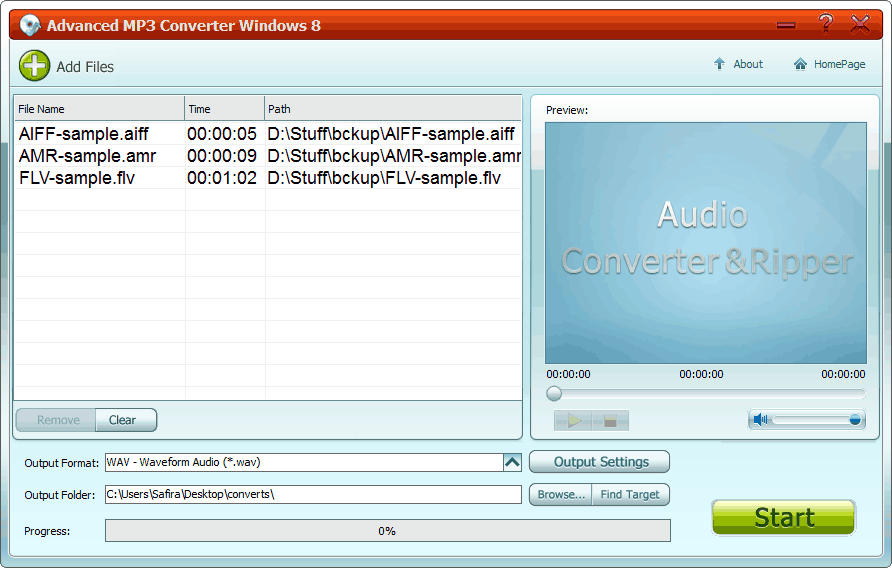The width and height of the screenshot is (892, 568).
Task: Click the Browse... button
Action: tap(561, 495)
